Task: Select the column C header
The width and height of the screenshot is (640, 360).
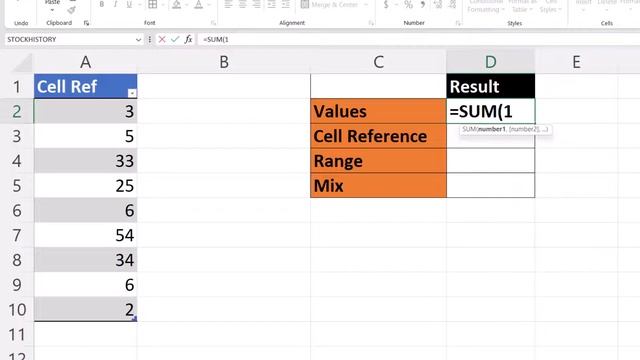Action: coord(378,62)
